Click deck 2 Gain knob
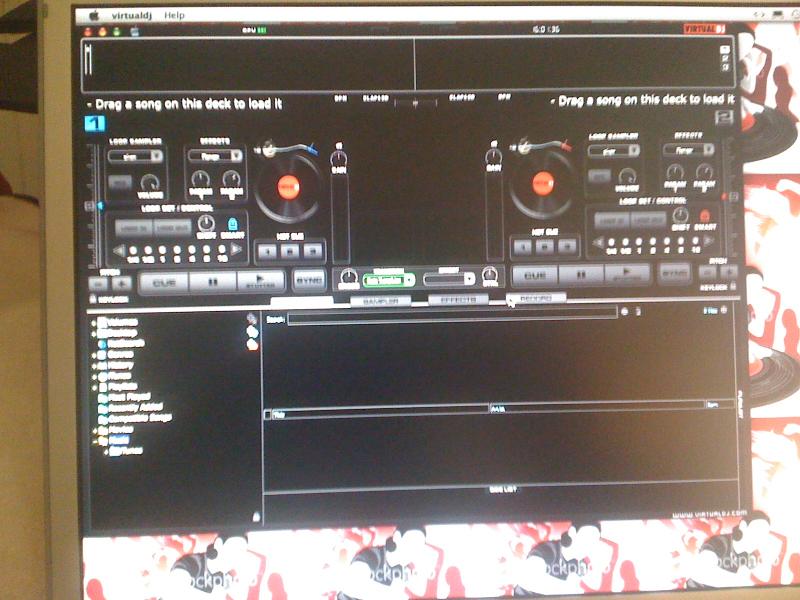Screen dimensions: 800x600 494,156
